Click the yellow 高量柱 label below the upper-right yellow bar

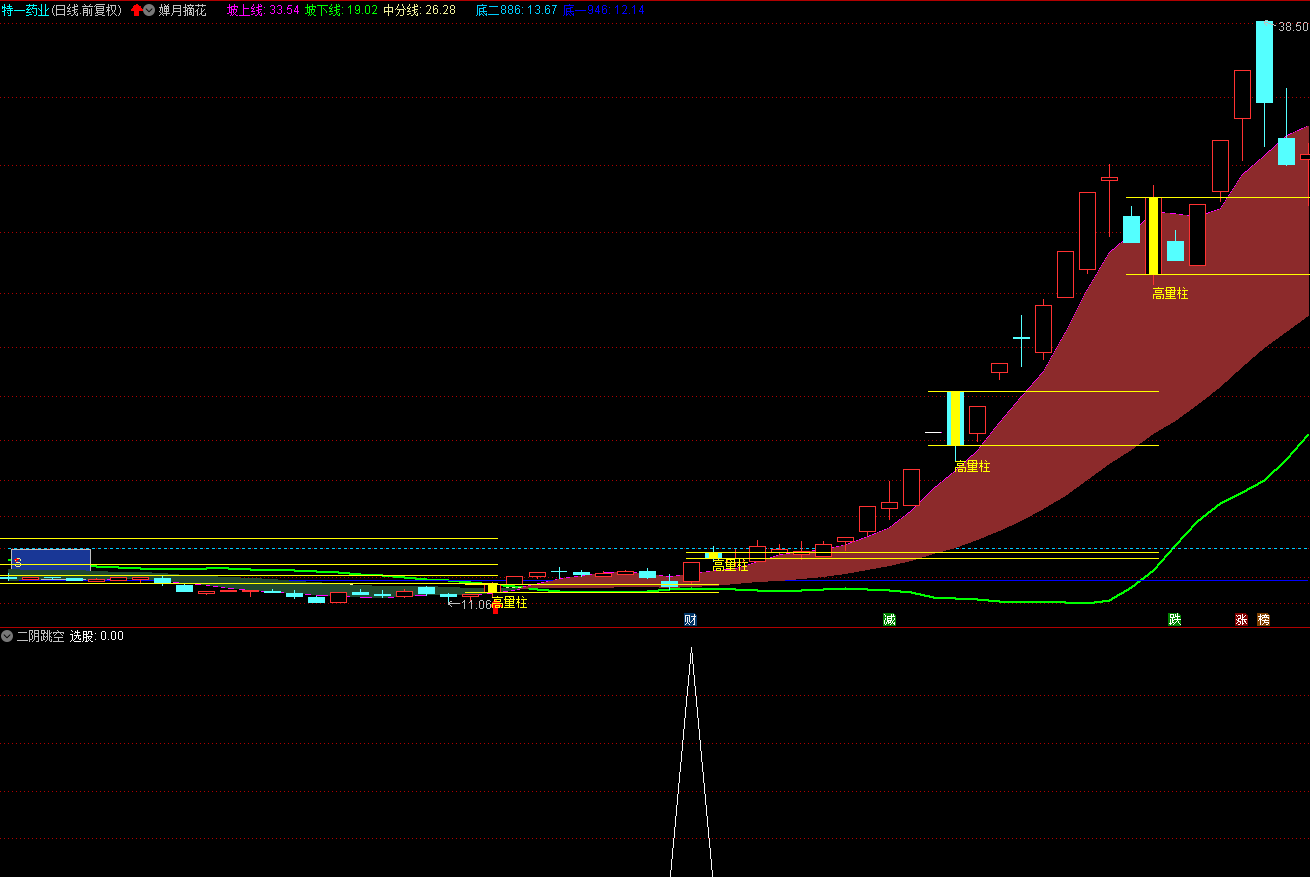[x=1170, y=294]
